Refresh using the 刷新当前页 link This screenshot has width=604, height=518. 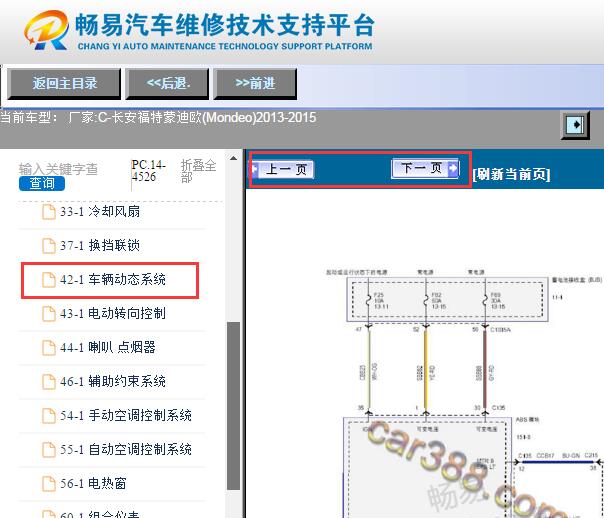tap(511, 174)
